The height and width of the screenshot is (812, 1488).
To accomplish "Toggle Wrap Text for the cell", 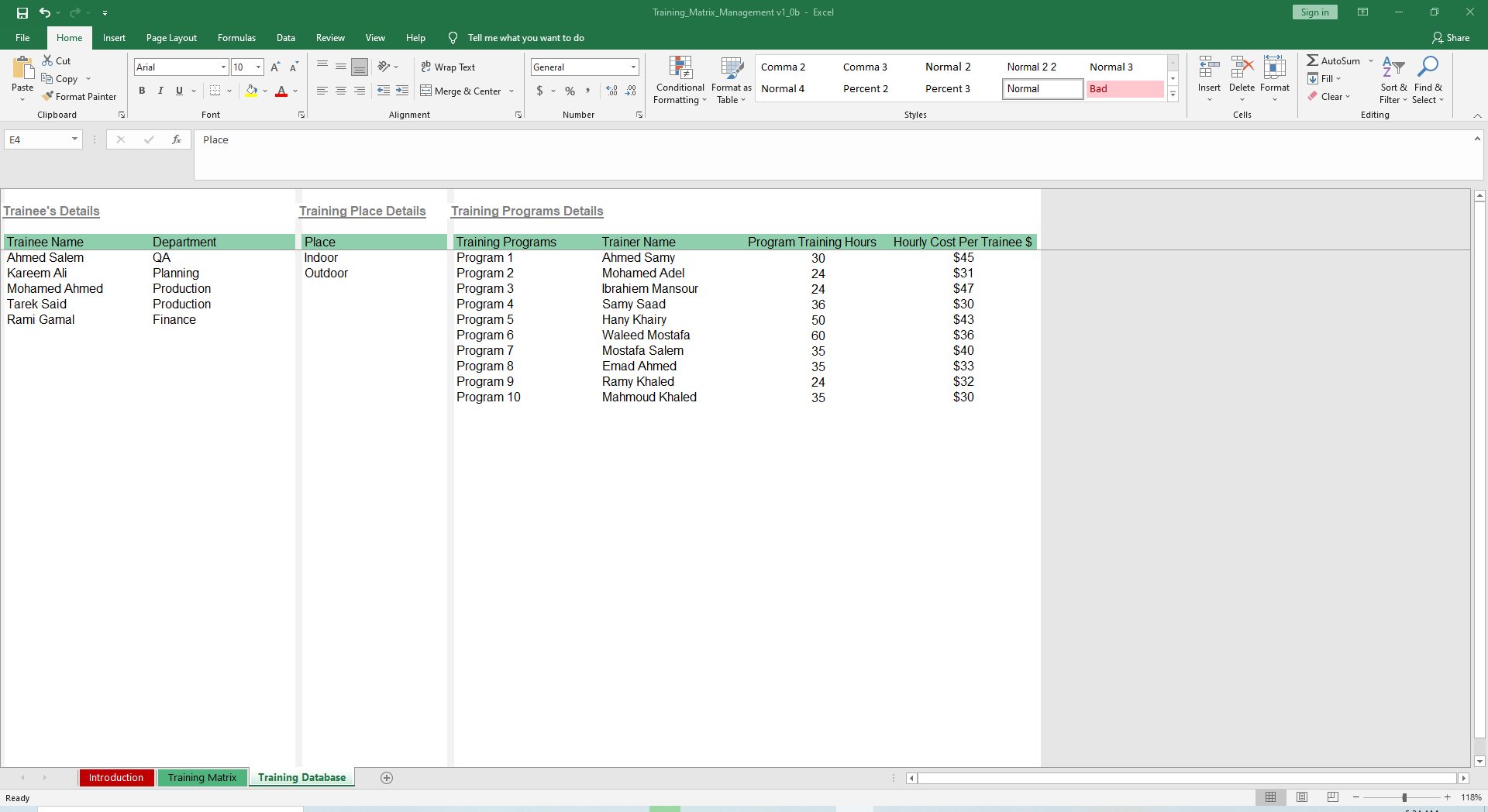I will tap(448, 67).
